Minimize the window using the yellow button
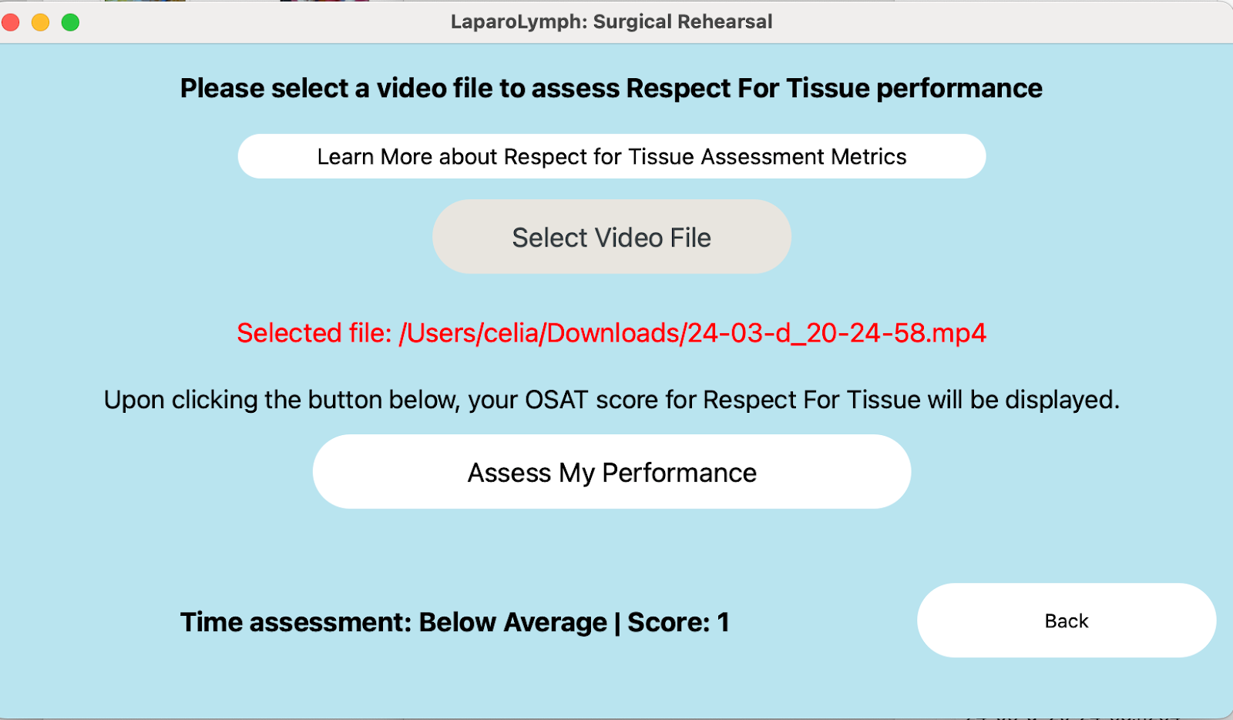 click(x=41, y=22)
